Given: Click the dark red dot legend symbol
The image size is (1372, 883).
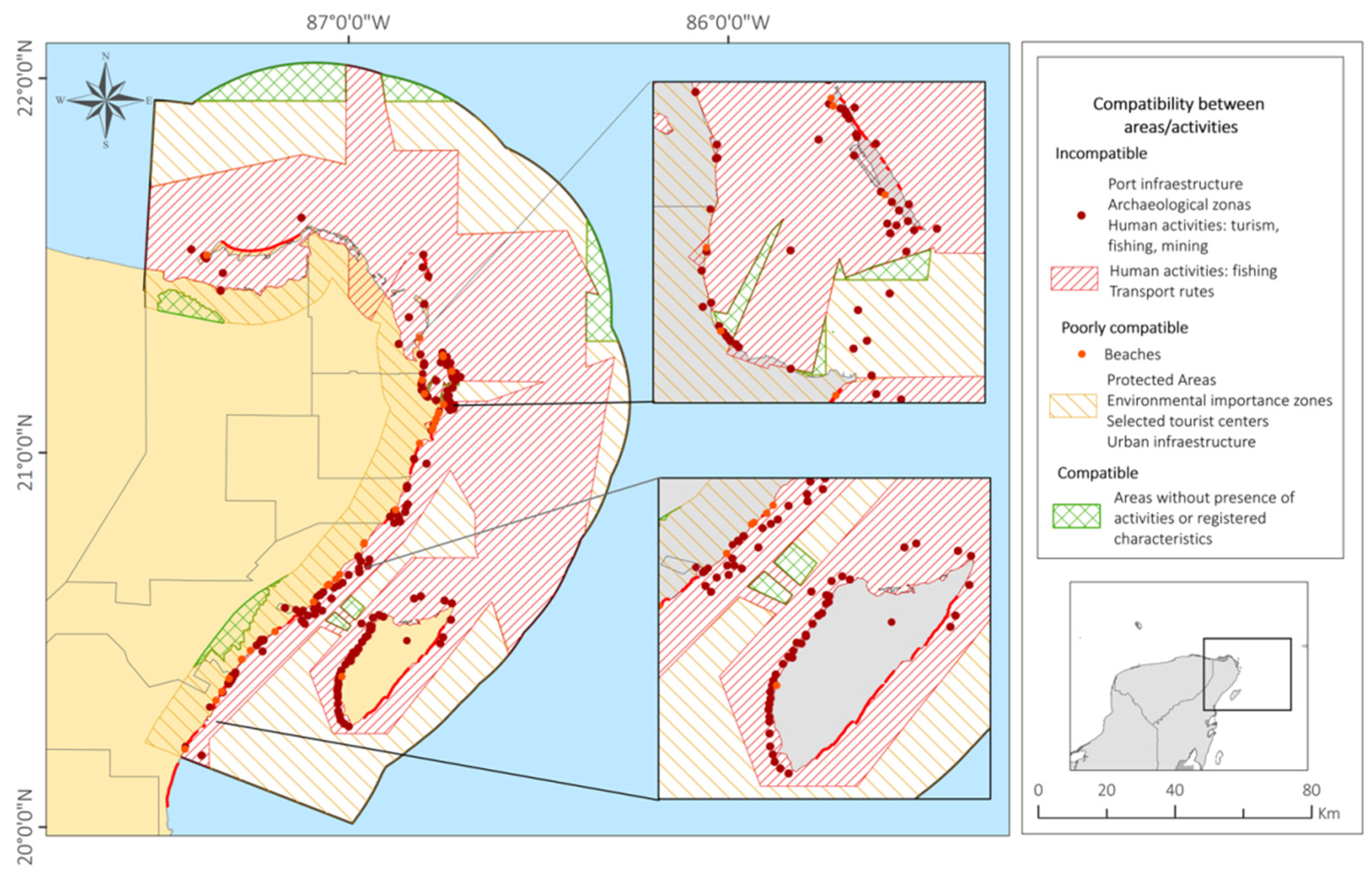Looking at the screenshot, I should click(x=1081, y=216).
